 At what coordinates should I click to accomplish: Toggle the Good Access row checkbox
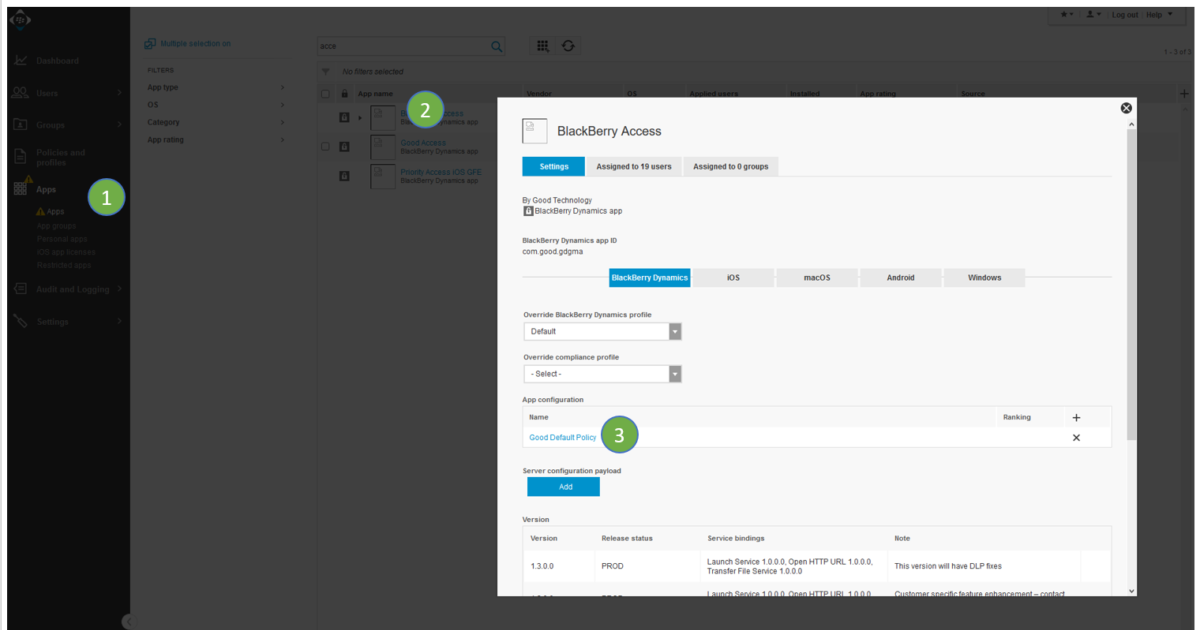[x=325, y=146]
